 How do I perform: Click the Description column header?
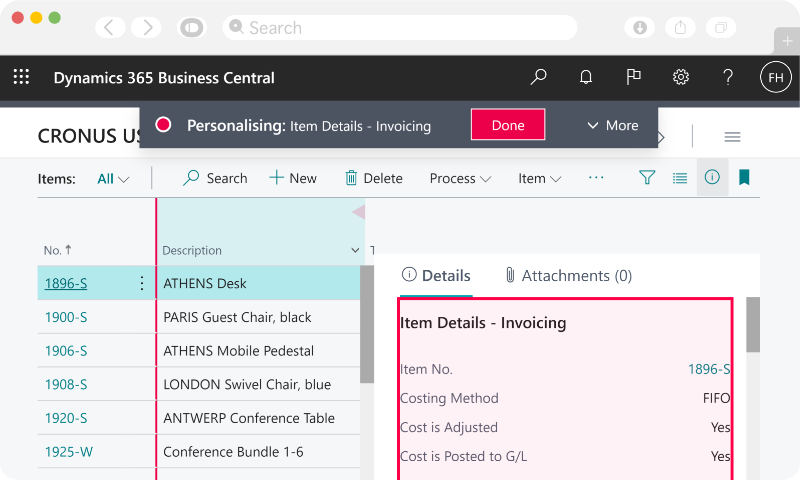(x=192, y=250)
